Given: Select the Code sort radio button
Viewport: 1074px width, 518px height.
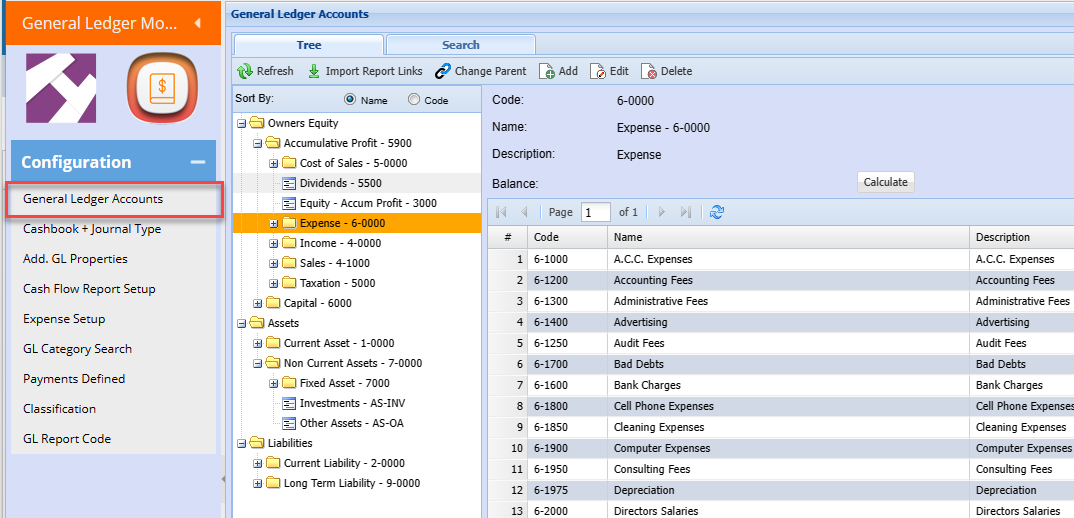Looking at the screenshot, I should (x=414, y=100).
